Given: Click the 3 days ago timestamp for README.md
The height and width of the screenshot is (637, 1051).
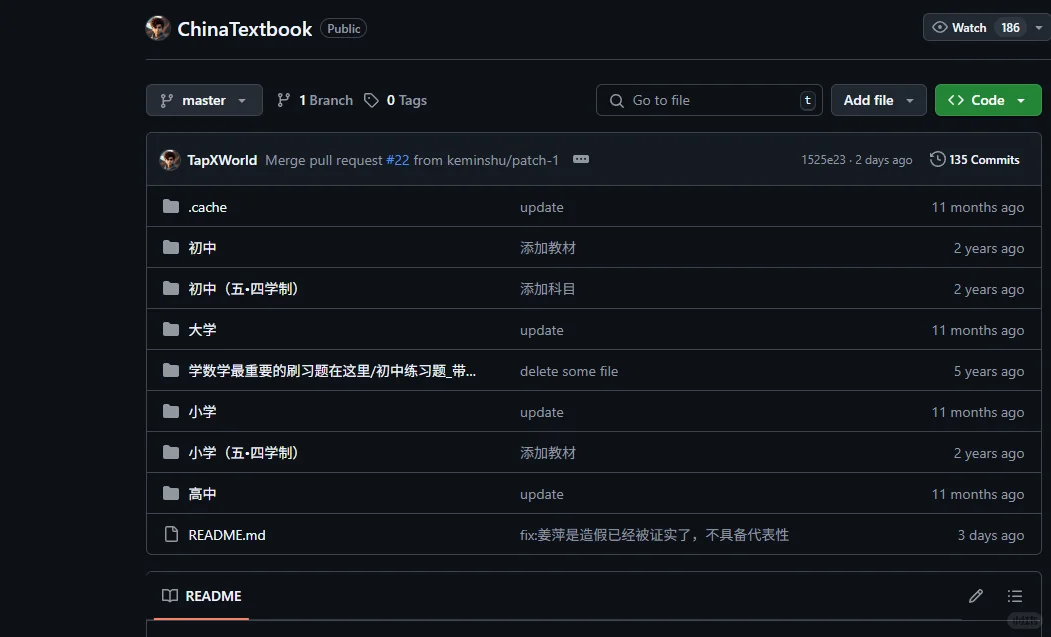Looking at the screenshot, I should coord(991,535).
